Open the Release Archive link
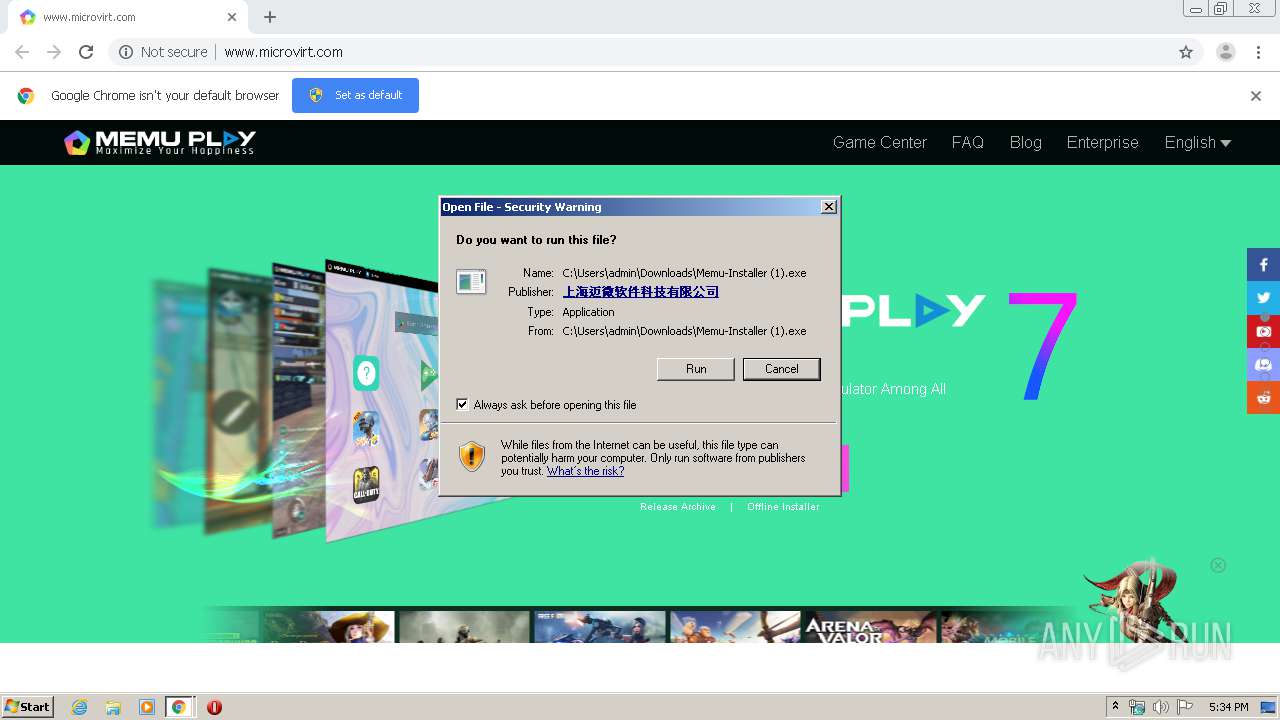Viewport: 1280px width, 720px height. click(x=678, y=507)
